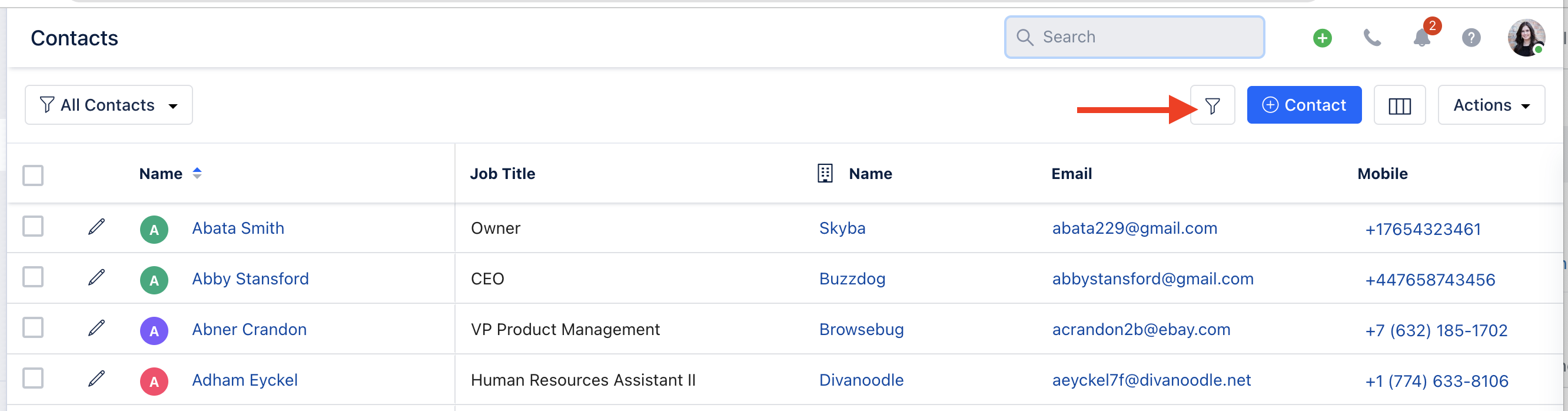The height and width of the screenshot is (411, 1568).
Task: Click the filter funnel icon beside Contact button
Action: click(x=1212, y=105)
